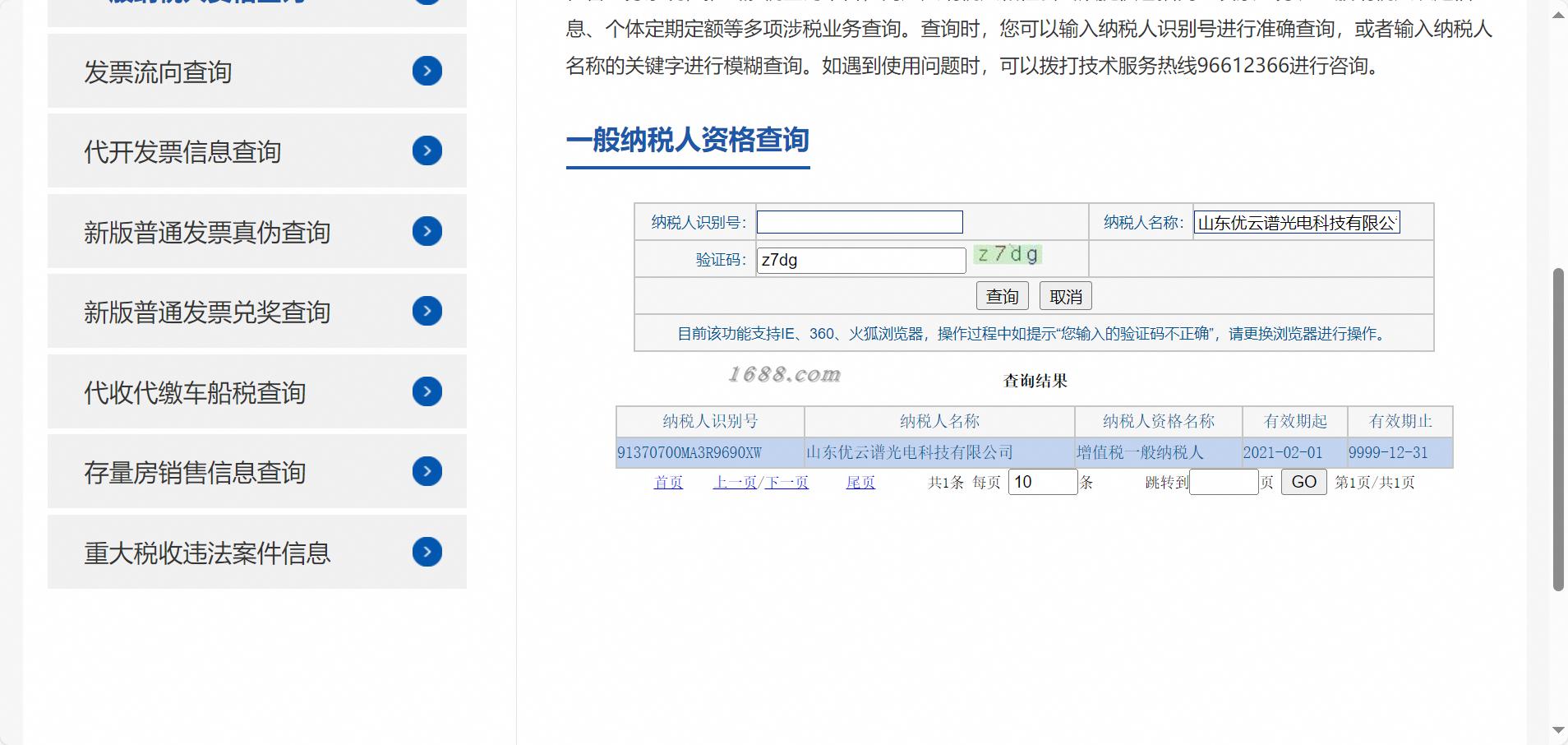This screenshot has width=1568, height=745.
Task: Focus the 纳税人识别号 input field
Action: [860, 222]
